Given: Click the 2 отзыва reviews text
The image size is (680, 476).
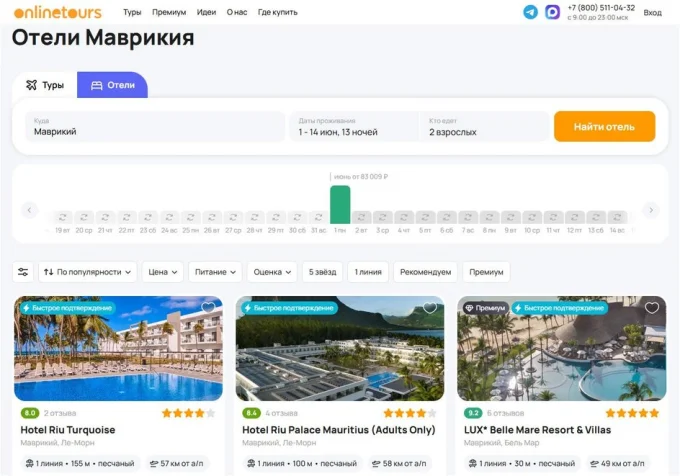Looking at the screenshot, I should click(60, 413).
